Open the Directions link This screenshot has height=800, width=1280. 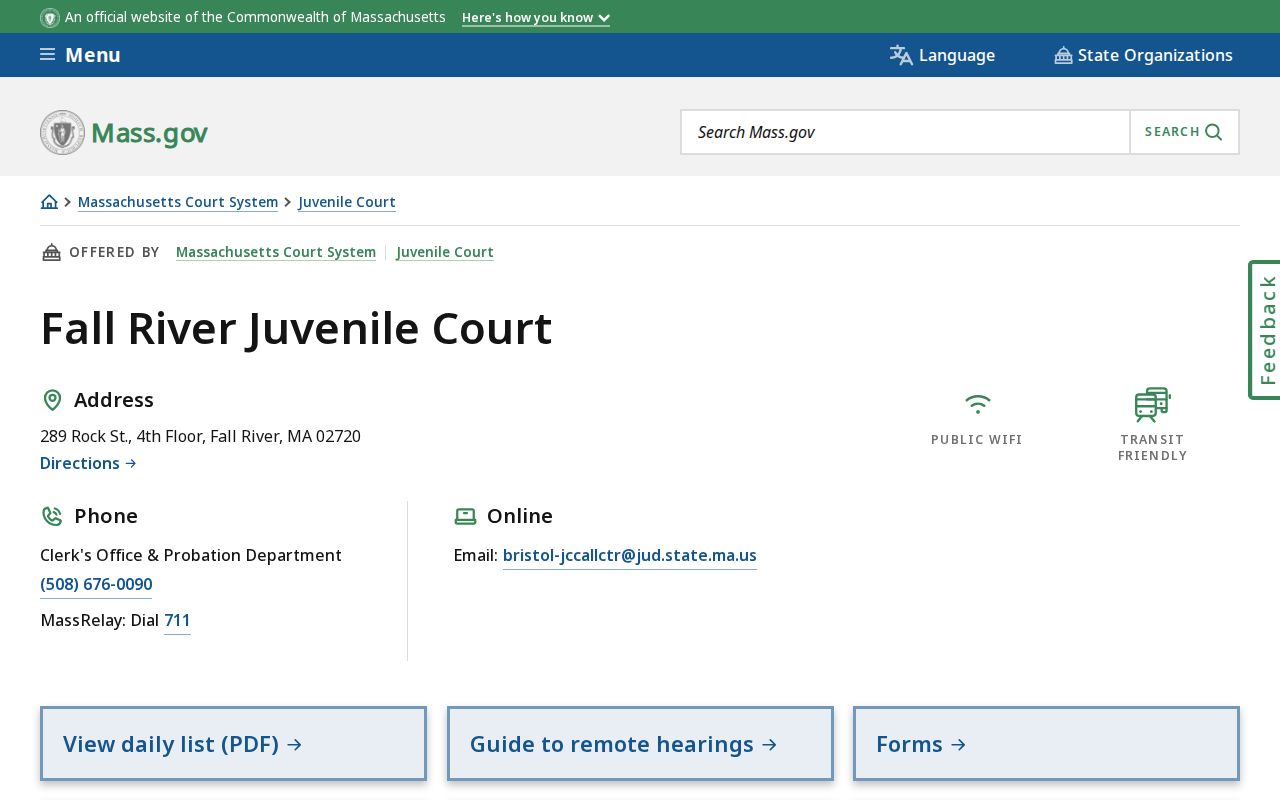[88, 463]
